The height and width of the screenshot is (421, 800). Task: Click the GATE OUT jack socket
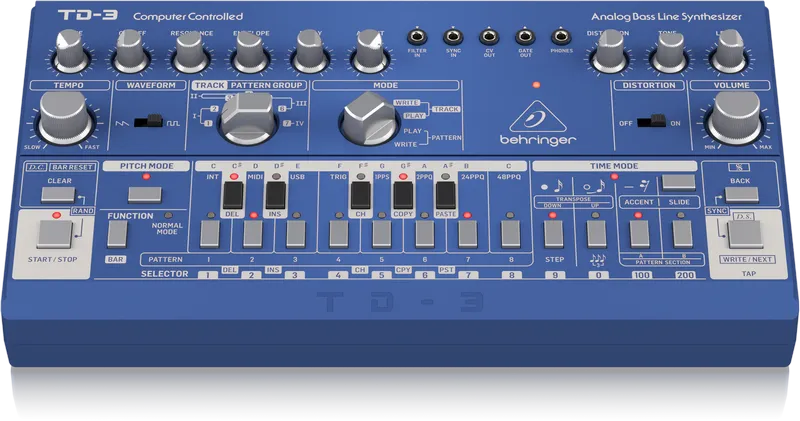click(525, 37)
